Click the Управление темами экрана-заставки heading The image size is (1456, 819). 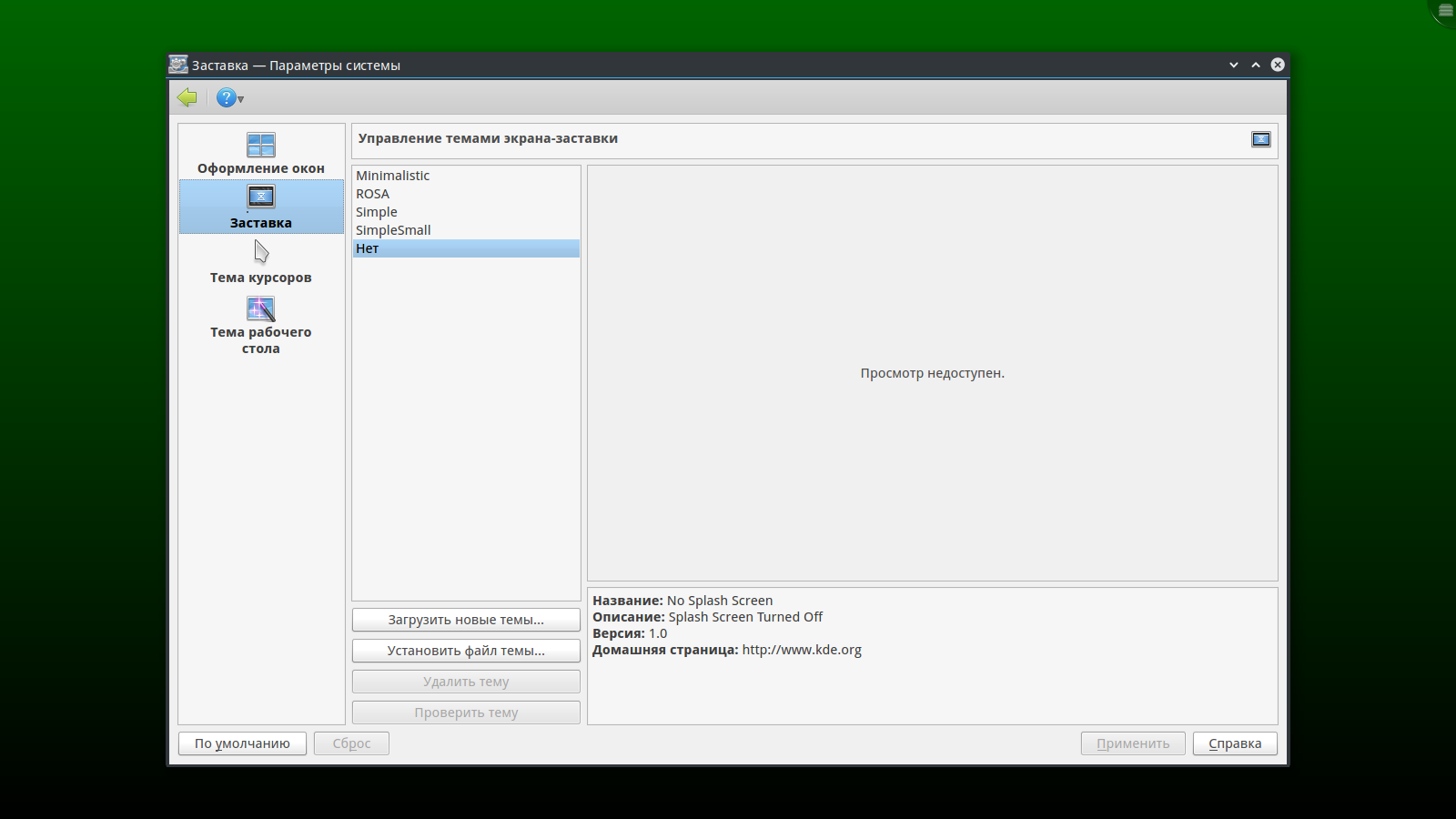pyautogui.click(x=488, y=138)
